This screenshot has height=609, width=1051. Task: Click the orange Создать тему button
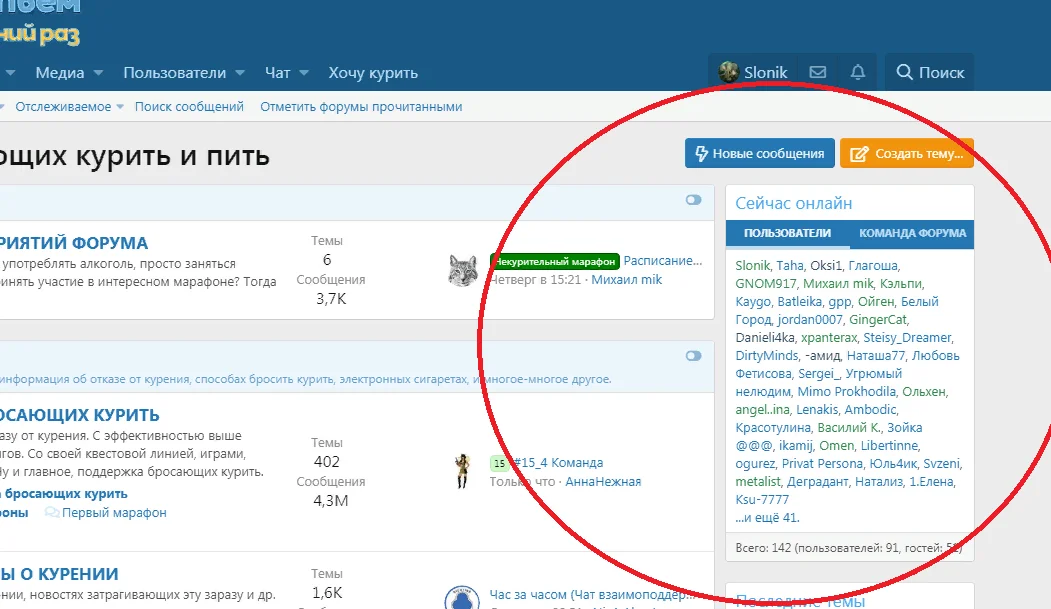coord(906,153)
